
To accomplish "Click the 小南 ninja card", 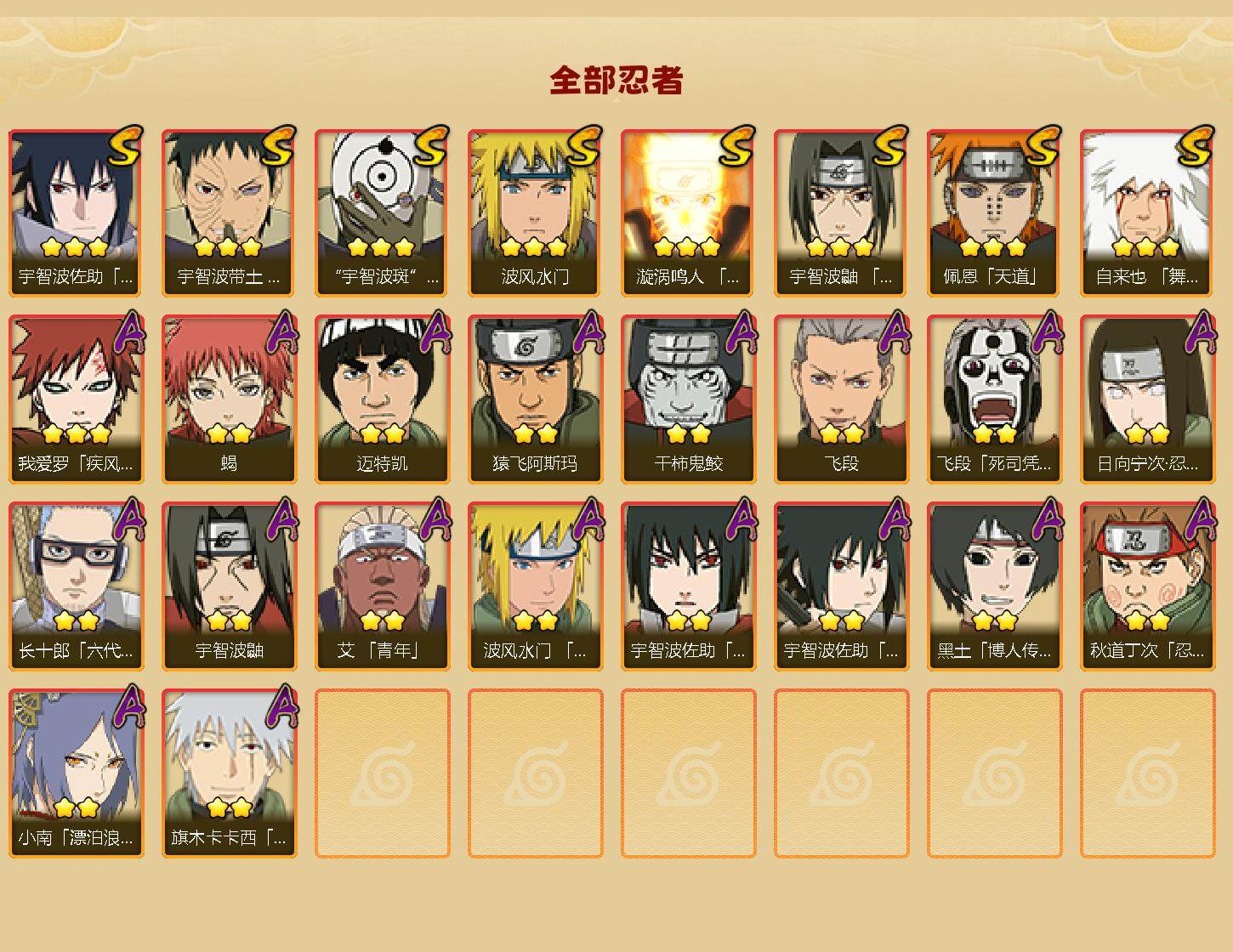I will (x=76, y=773).
